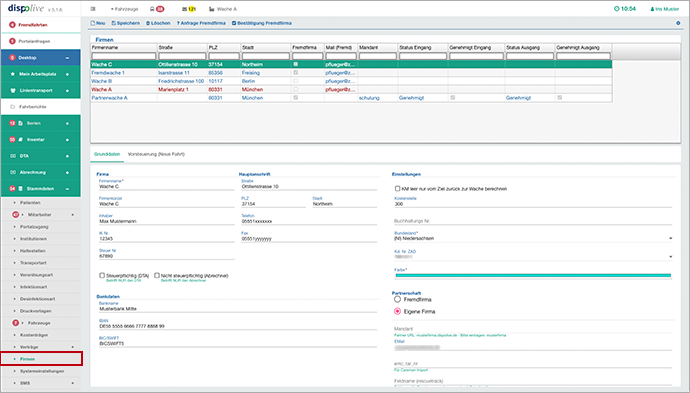690x393 pixels.
Task: Select the Fremdfirma radio button
Action: pos(397,299)
